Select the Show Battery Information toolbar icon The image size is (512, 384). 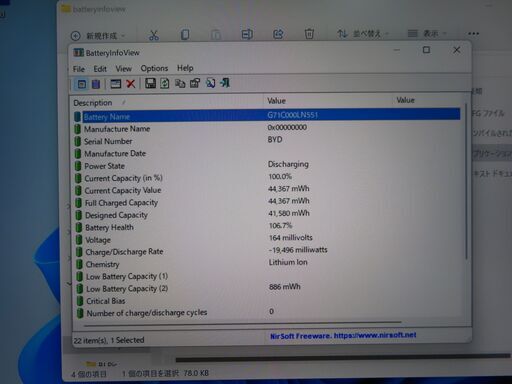click(x=82, y=84)
